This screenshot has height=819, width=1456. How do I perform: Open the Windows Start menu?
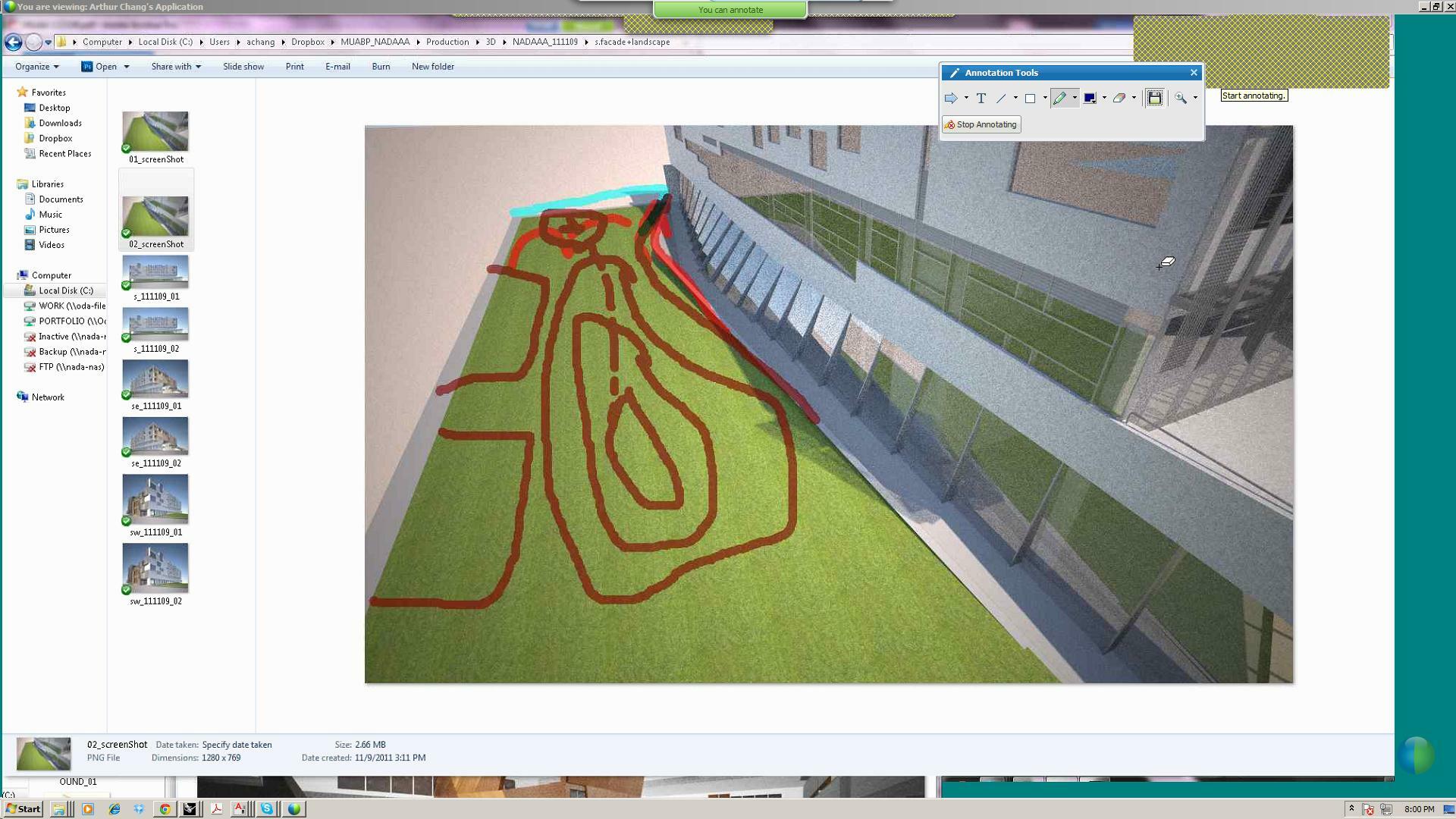(23, 809)
